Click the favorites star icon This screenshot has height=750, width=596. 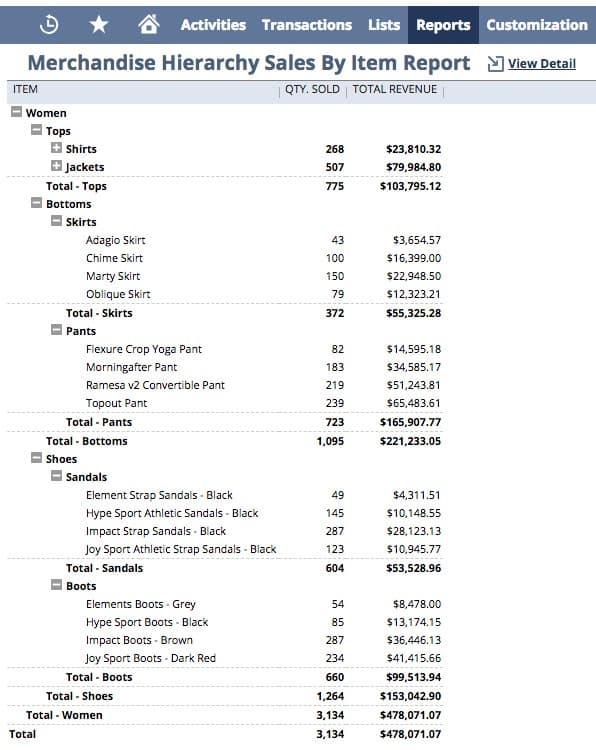[99, 24]
